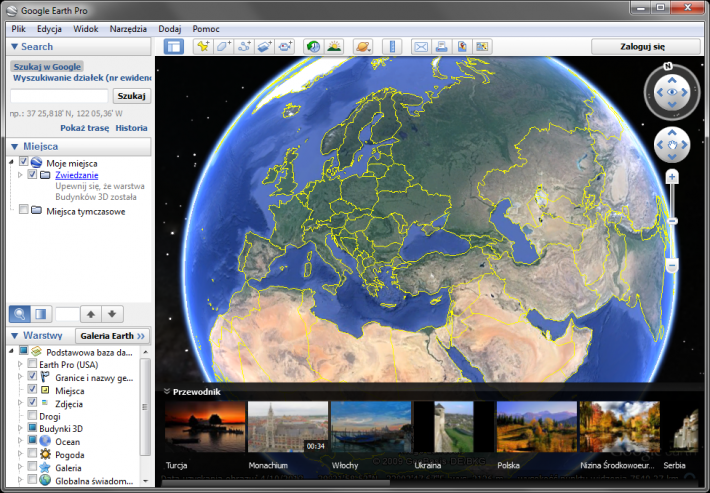Click the Layers panel vertical scrollbar
This screenshot has width=710, height=493.
pos(145,406)
